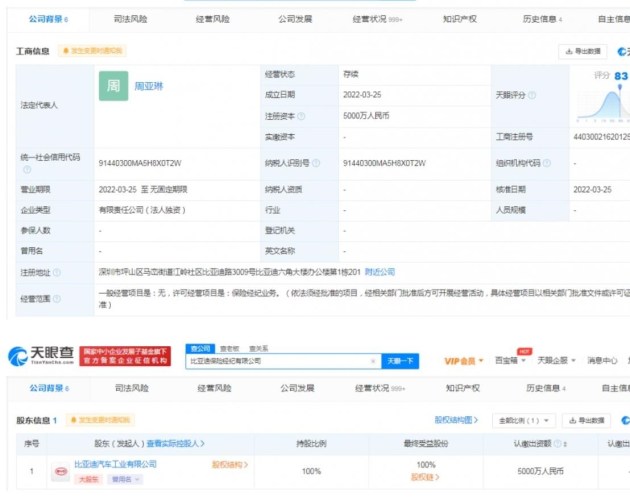This screenshot has height=498, width=630.
Task: Click the sort arrows on 认缴出资额 column
Action: [x=565, y=444]
